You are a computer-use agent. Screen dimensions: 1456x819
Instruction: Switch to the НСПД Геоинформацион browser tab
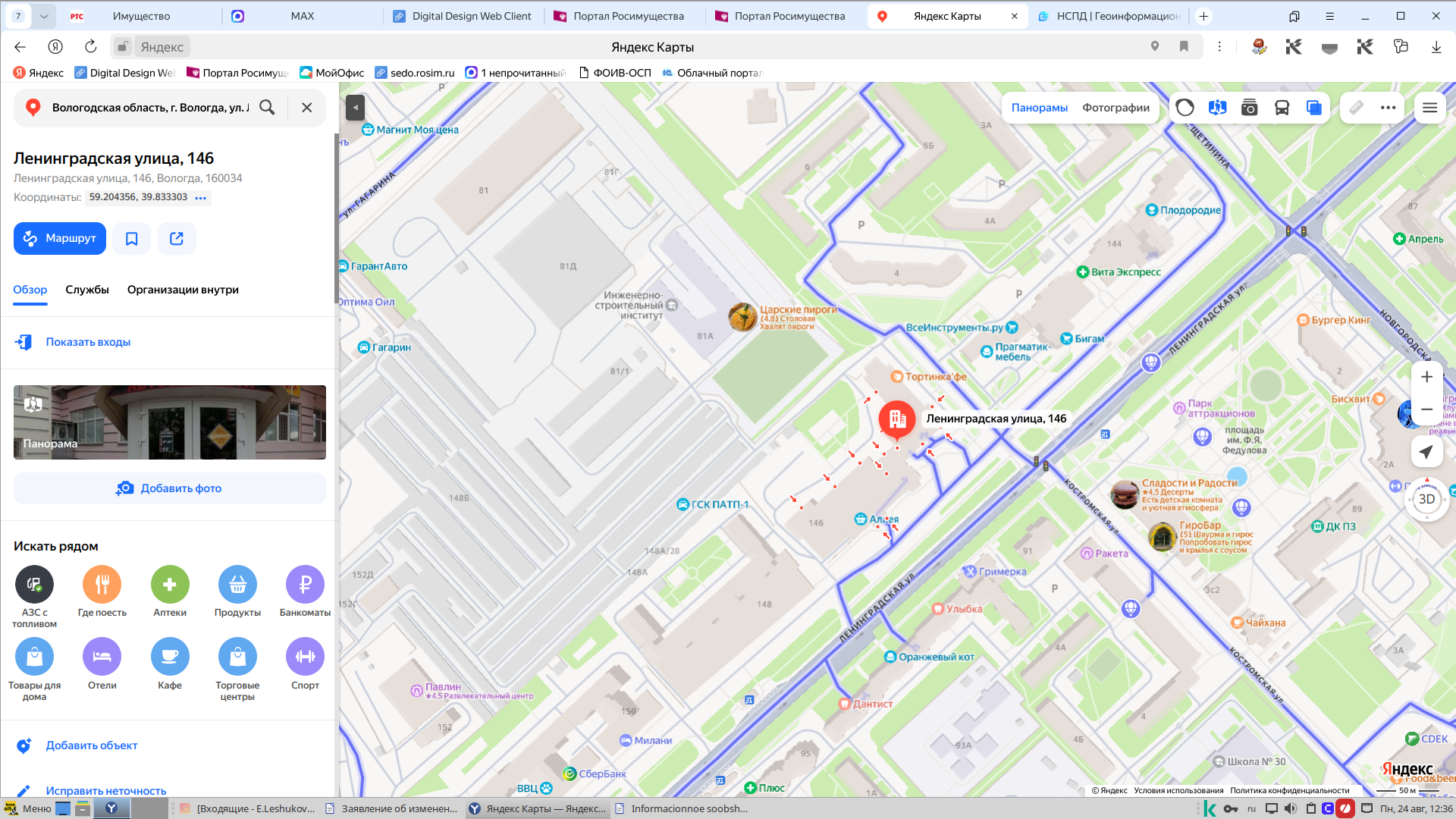coord(1109,16)
